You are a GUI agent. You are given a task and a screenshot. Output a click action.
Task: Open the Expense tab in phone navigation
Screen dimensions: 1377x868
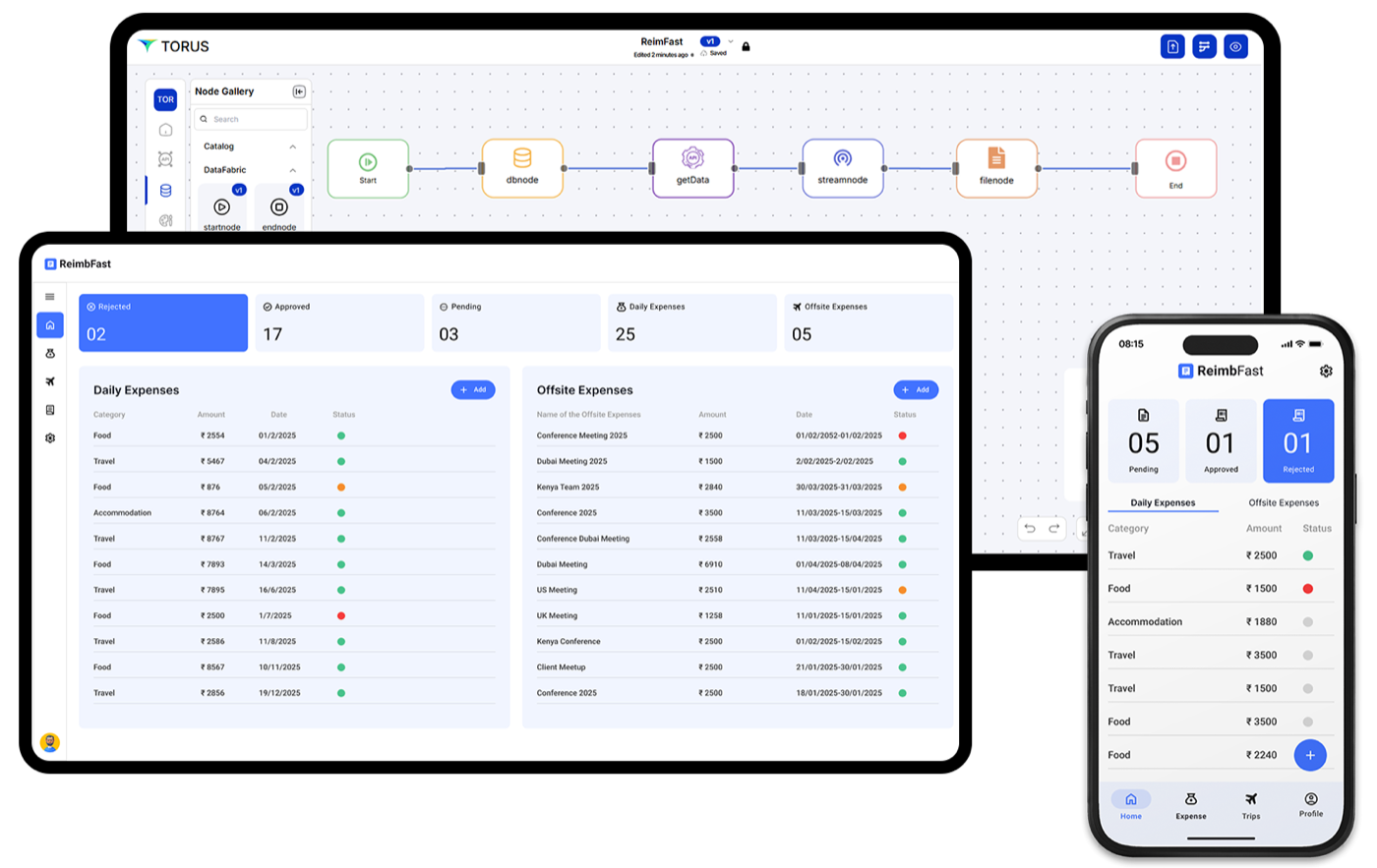(1191, 806)
